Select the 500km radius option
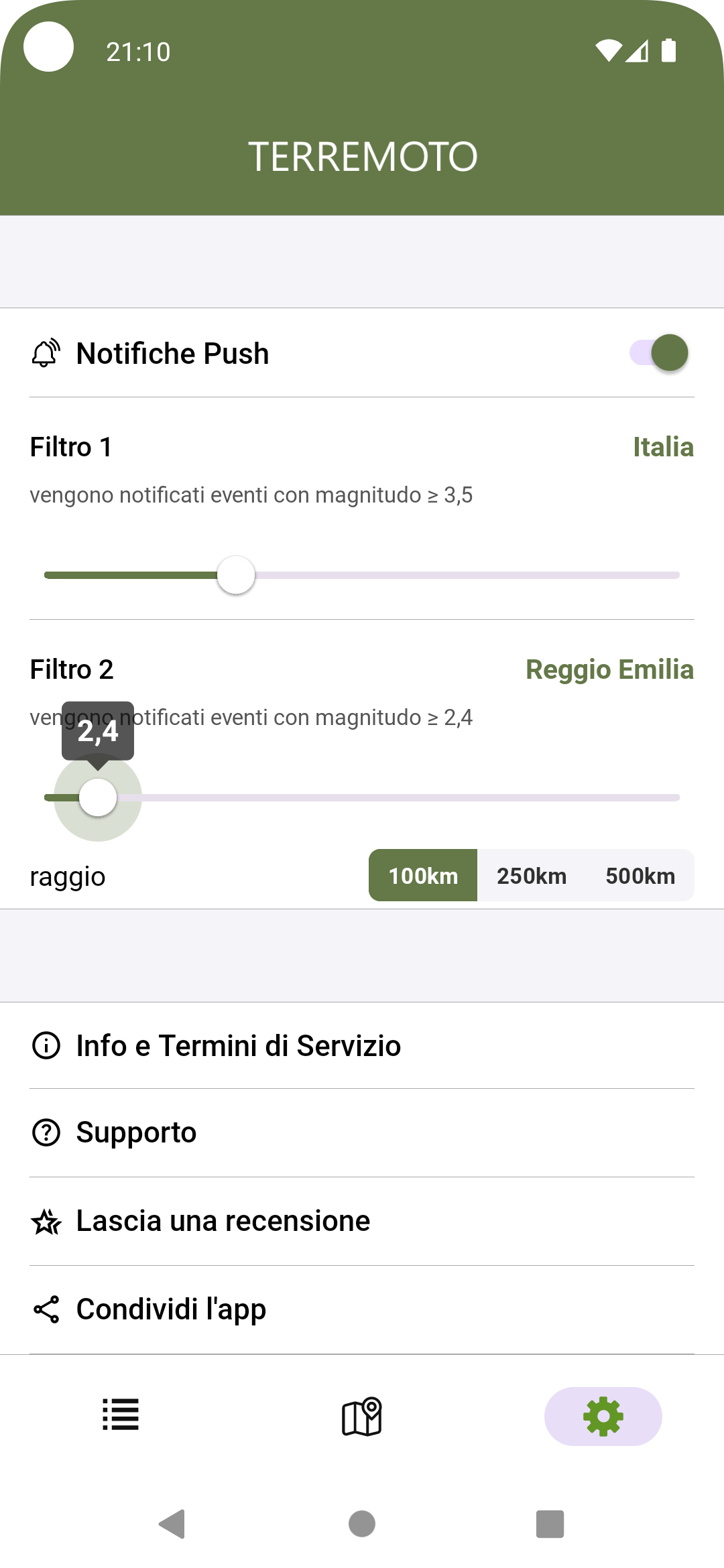Viewport: 724px width, 1568px height. (640, 876)
